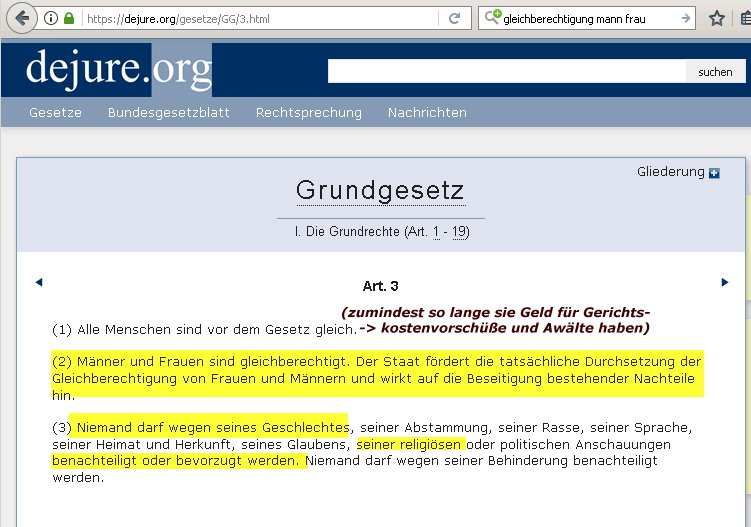751x527 pixels.
Task: Click the Grundgesetz title link
Action: 380,190
